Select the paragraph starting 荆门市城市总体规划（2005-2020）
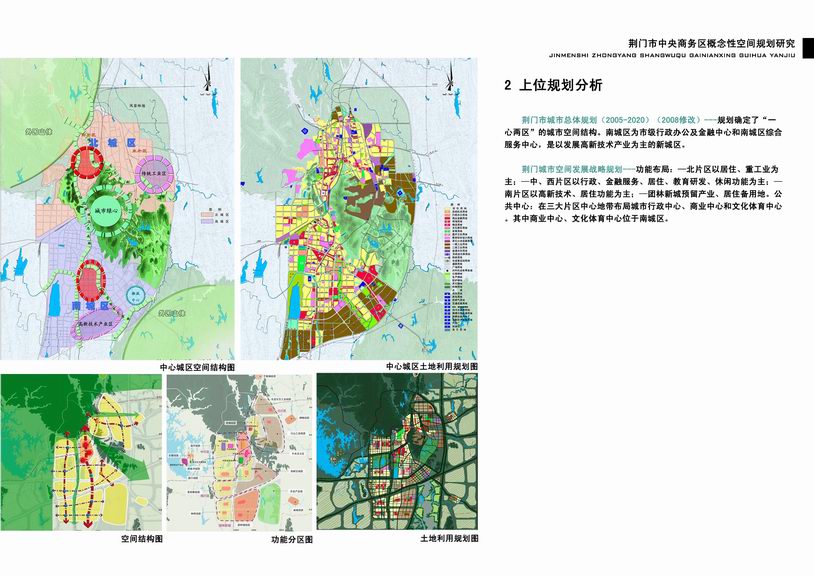This screenshot has width=814, height=576. [643, 132]
